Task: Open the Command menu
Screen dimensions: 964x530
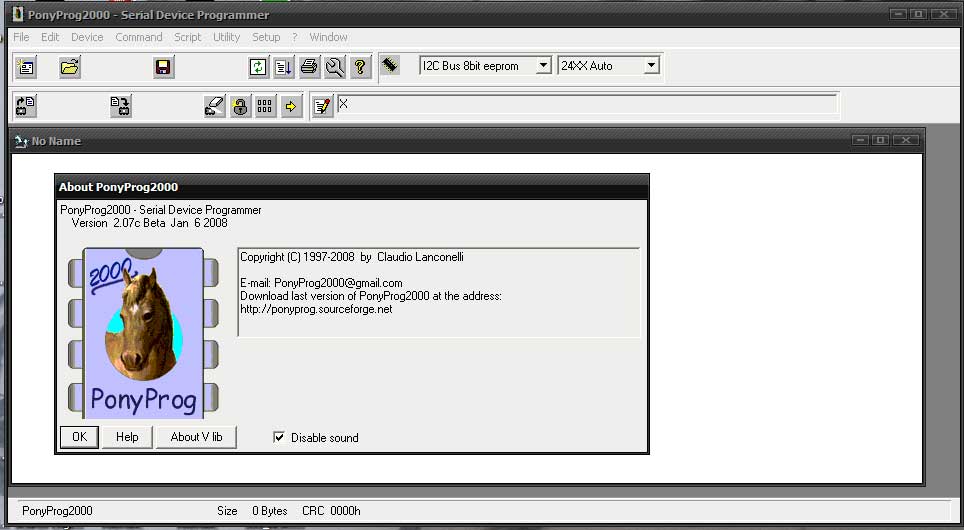Action: [139, 37]
